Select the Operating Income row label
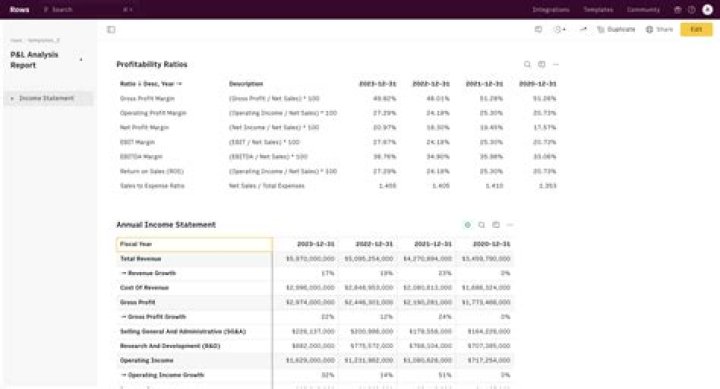The width and height of the screenshot is (720, 389). (146, 361)
